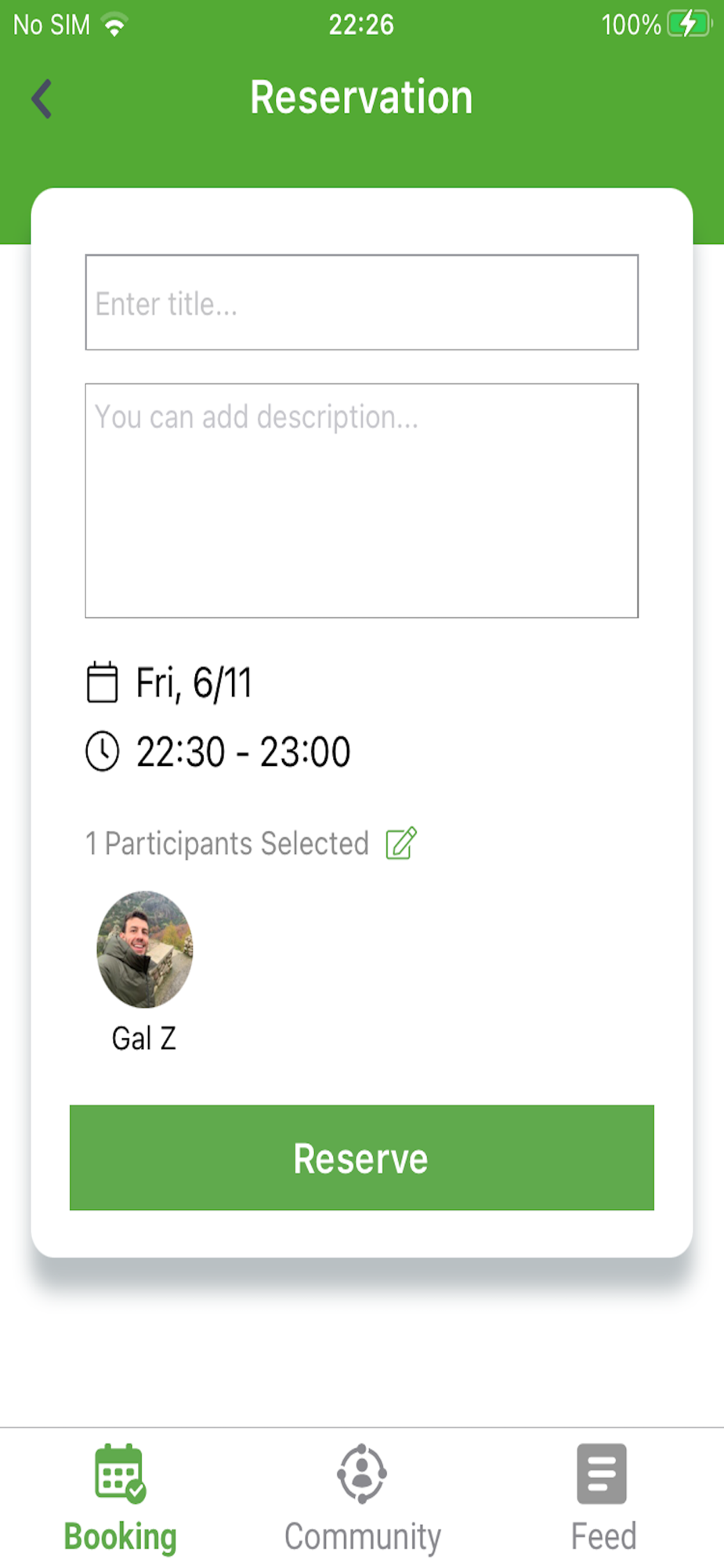The width and height of the screenshot is (724, 1568).
Task: Tap the Gal Z name label
Action: [144, 1039]
